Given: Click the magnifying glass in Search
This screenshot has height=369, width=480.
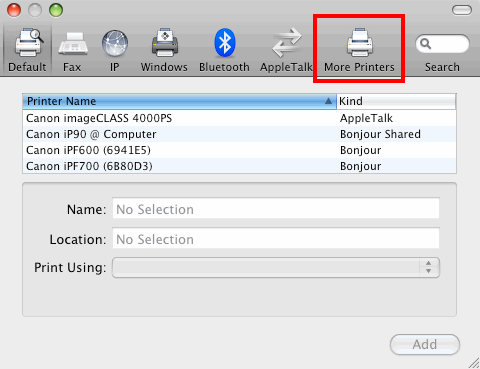Looking at the screenshot, I should point(425,43).
